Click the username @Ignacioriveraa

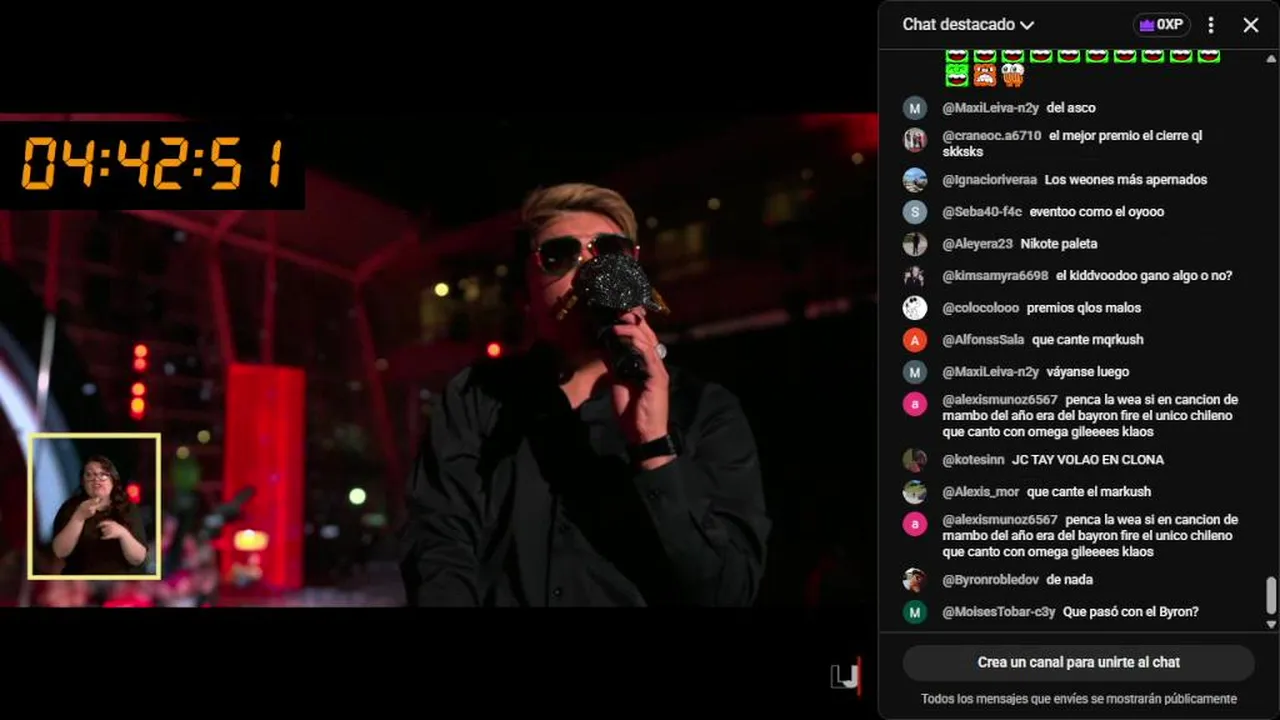click(989, 180)
